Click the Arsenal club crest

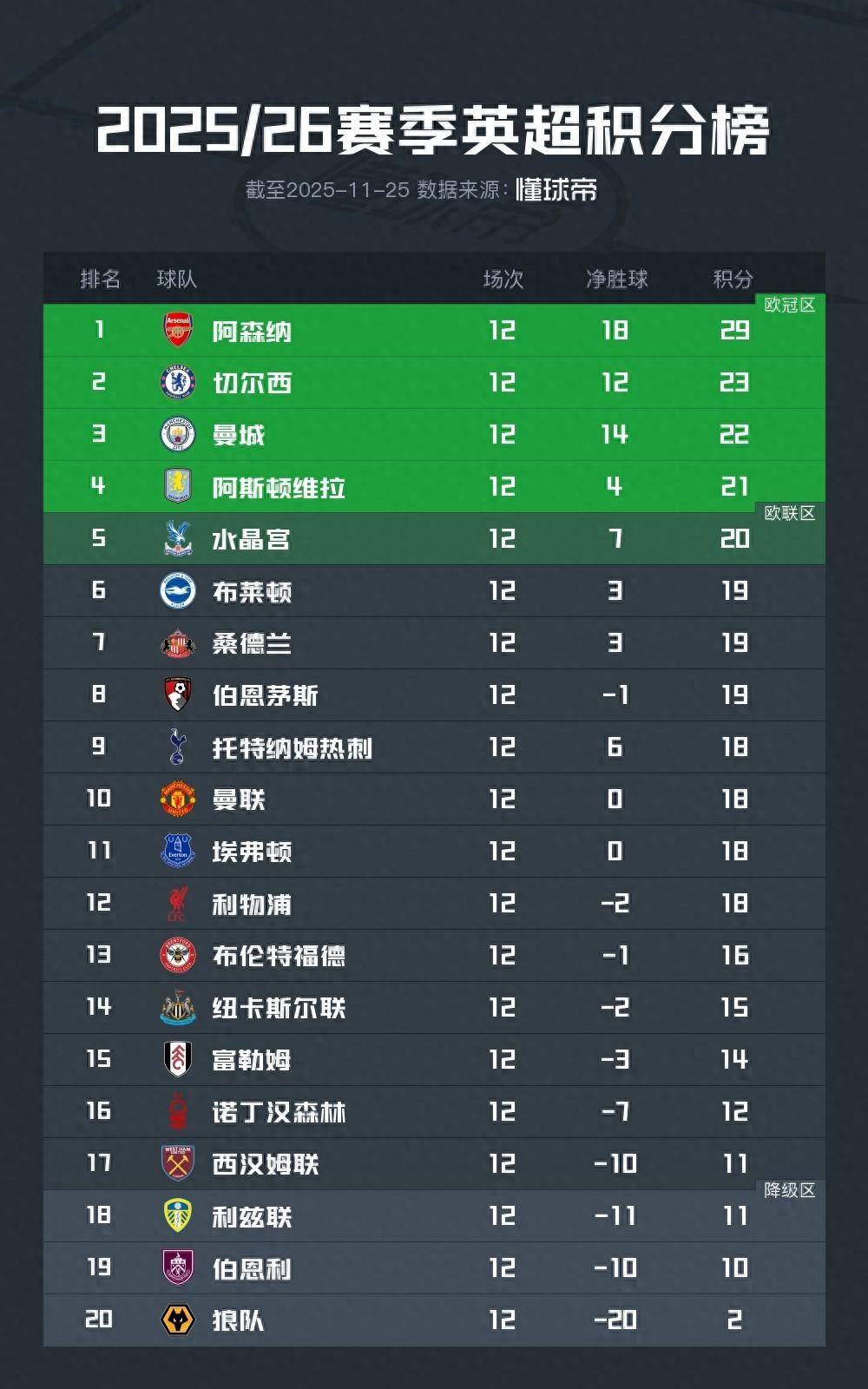click(178, 330)
